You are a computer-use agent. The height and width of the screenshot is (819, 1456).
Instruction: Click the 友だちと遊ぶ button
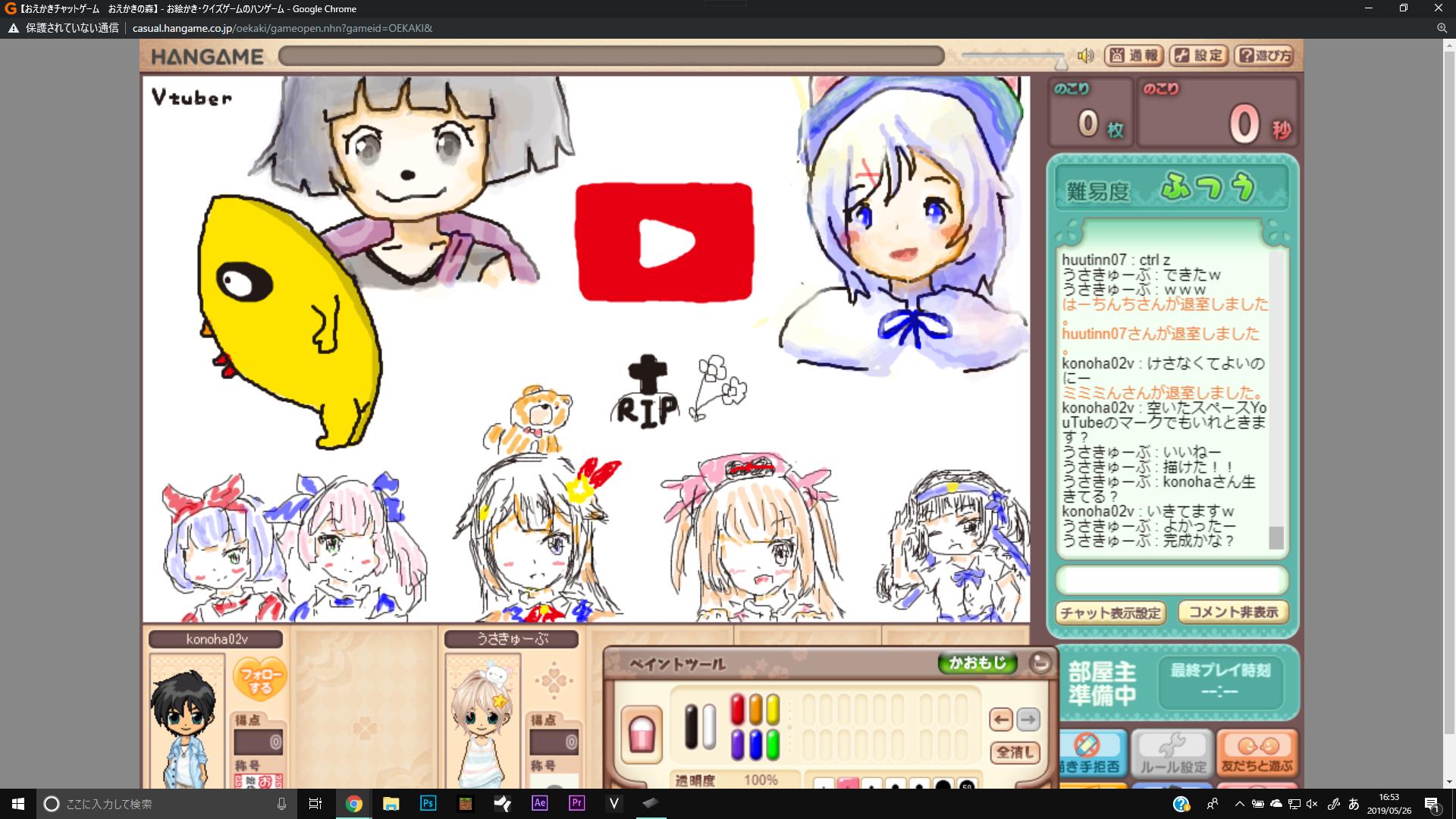click(x=1257, y=753)
